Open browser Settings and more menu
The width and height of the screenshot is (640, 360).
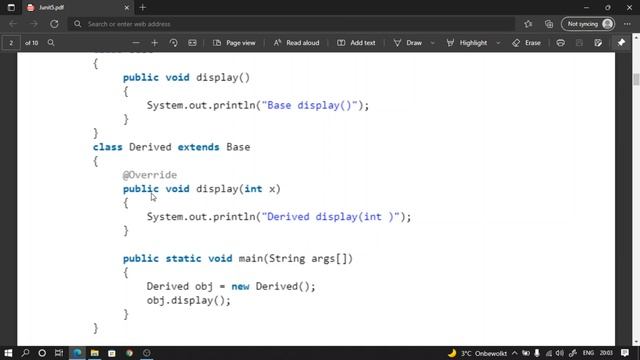(627, 24)
